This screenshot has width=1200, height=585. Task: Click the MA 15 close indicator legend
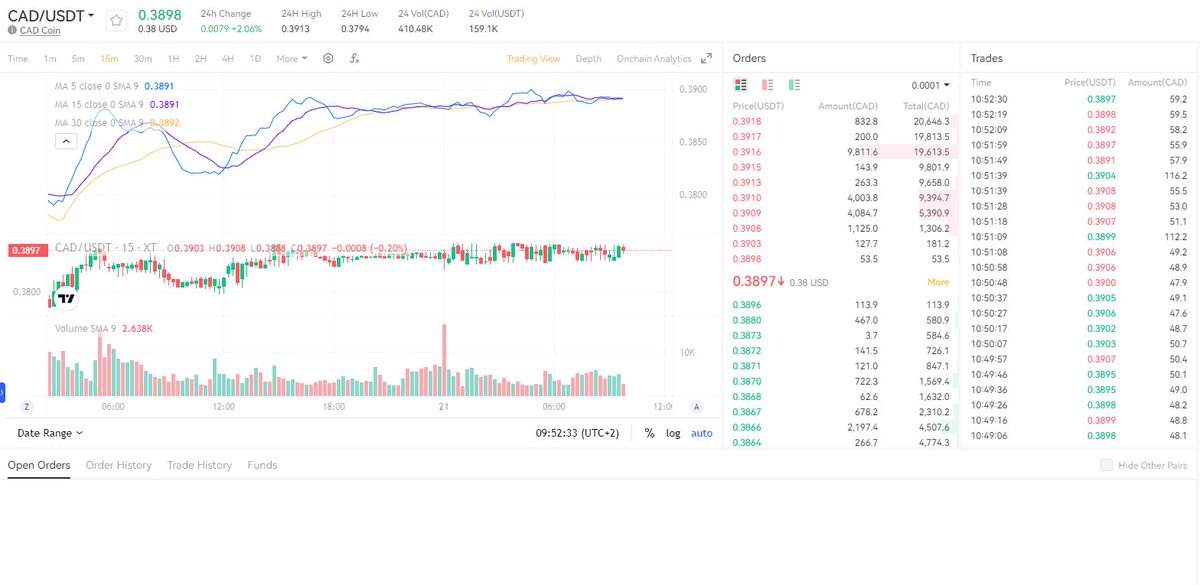(117, 104)
